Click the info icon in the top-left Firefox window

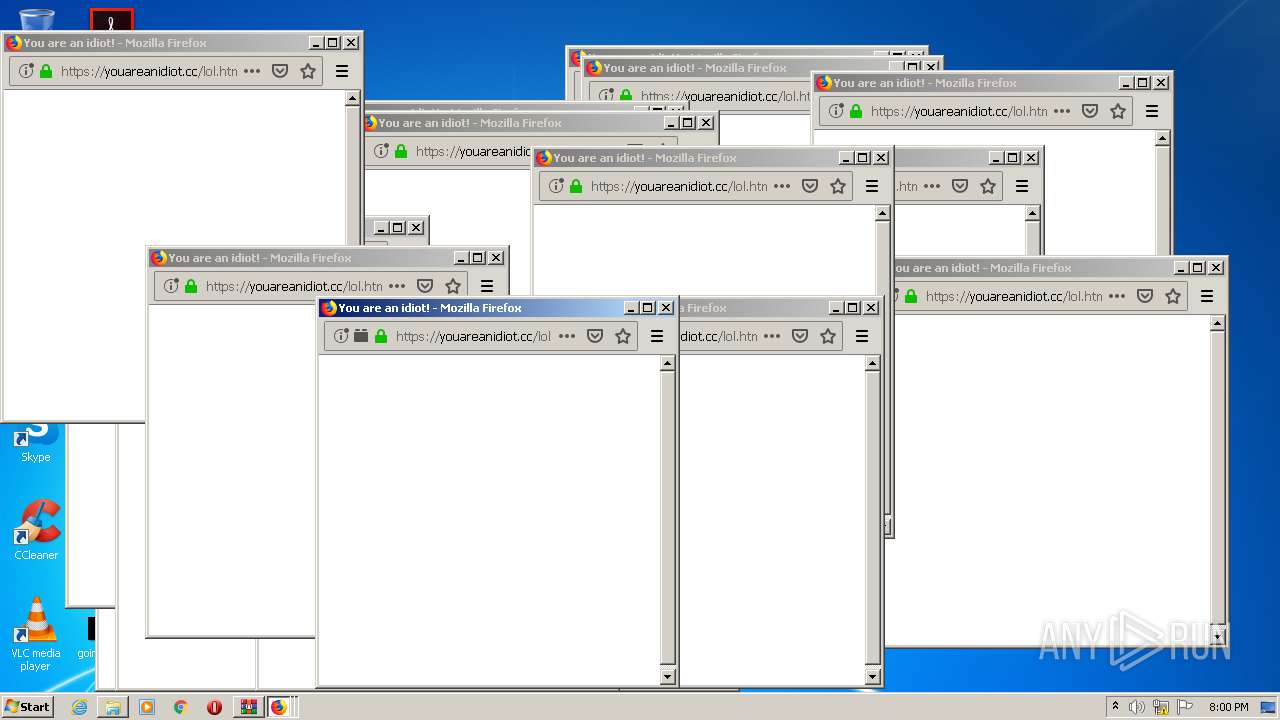(x=26, y=71)
